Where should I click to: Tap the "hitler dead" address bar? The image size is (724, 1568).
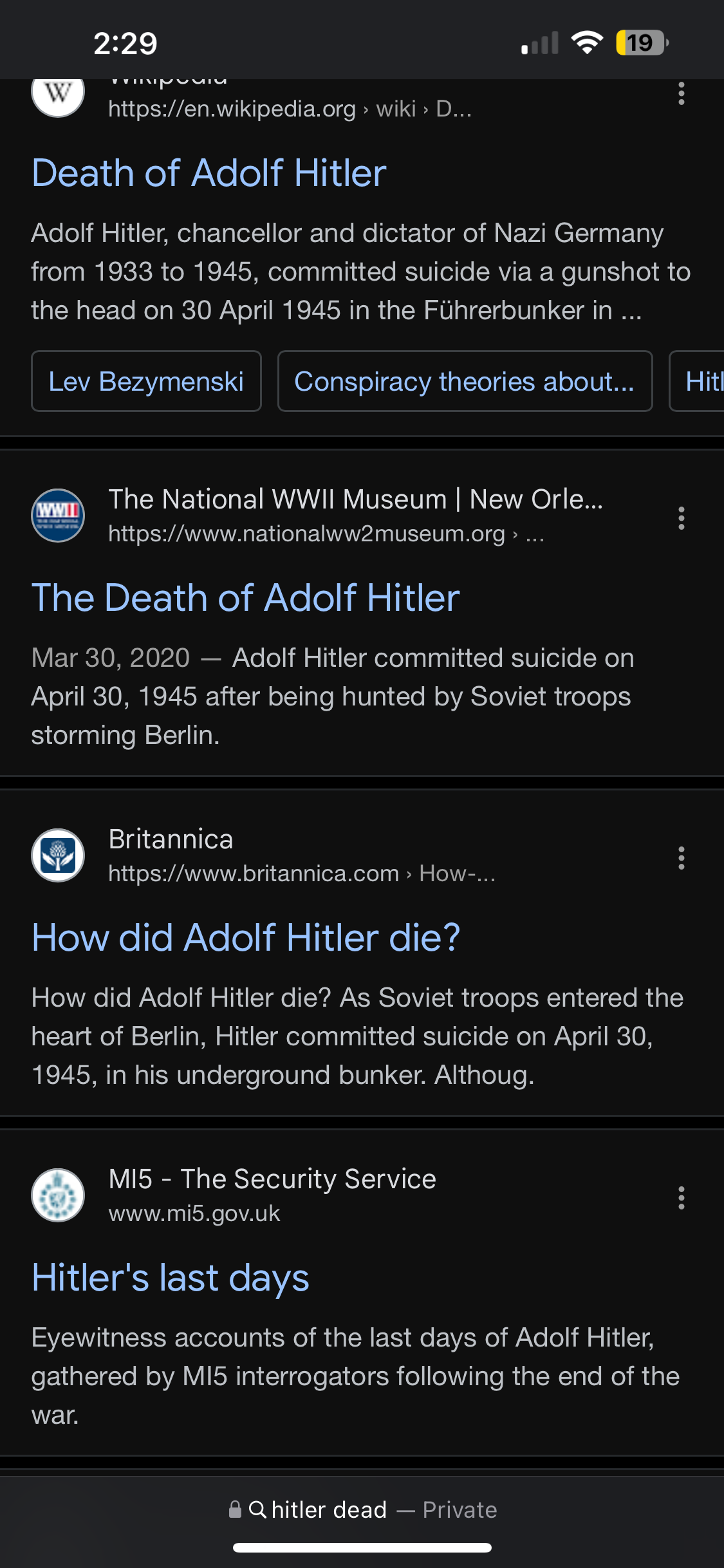pyautogui.click(x=362, y=1509)
